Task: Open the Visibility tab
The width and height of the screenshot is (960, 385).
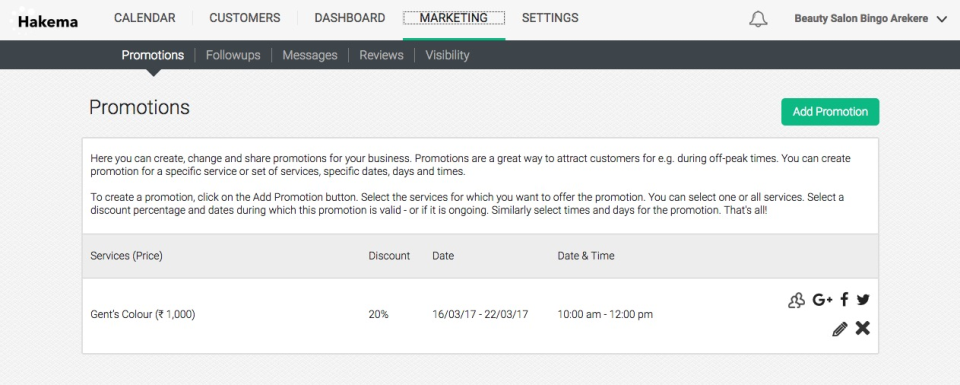Action: pos(447,55)
